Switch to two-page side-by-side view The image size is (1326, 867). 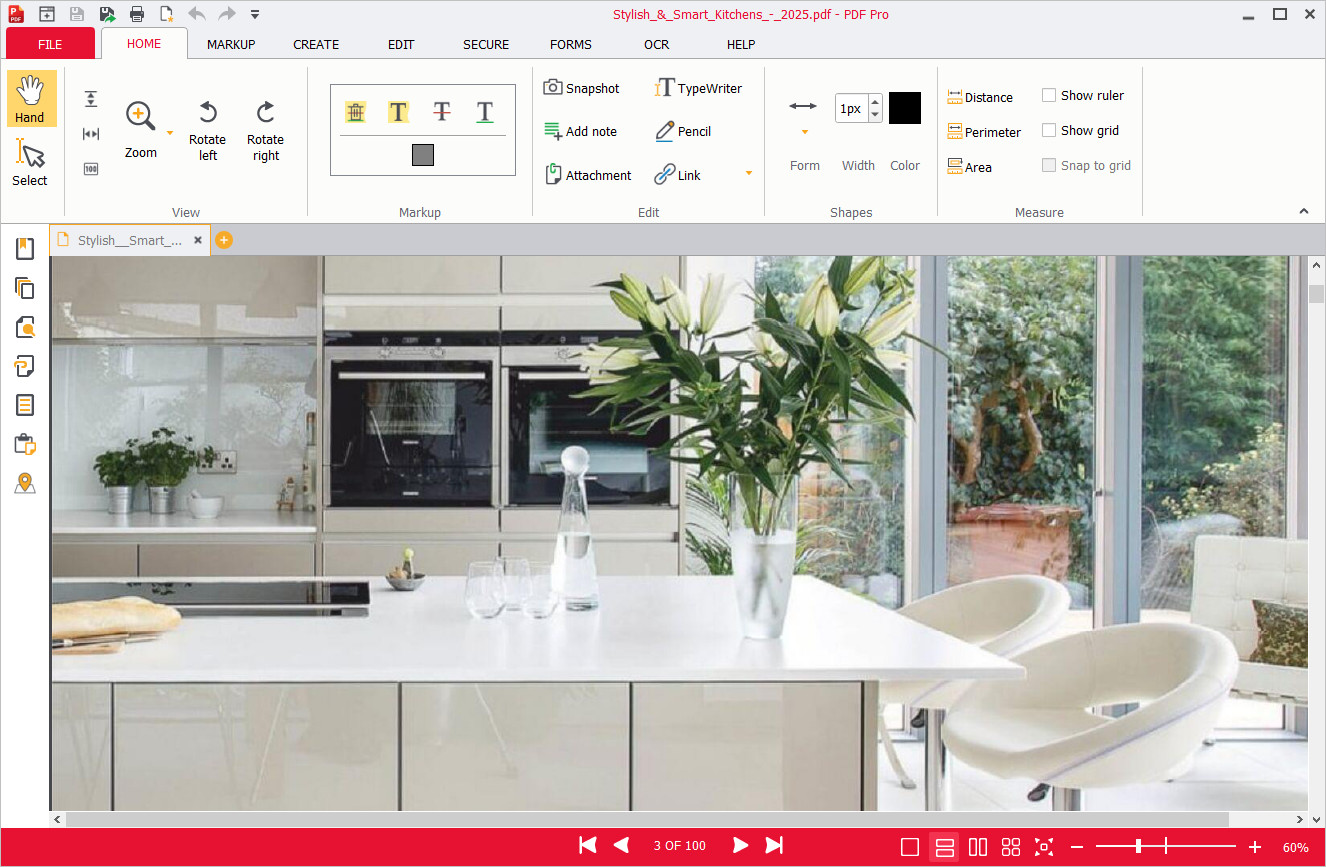(978, 847)
